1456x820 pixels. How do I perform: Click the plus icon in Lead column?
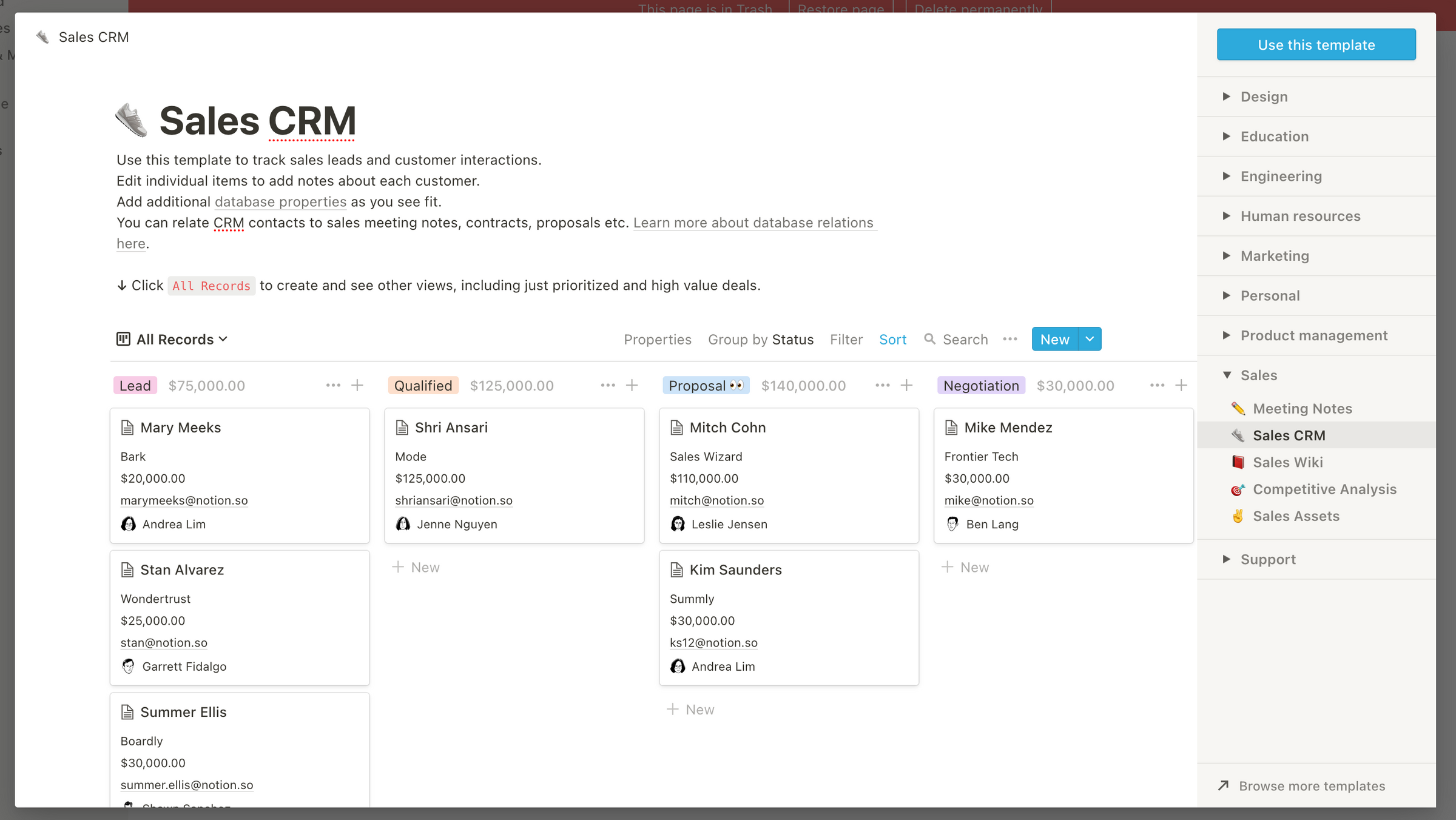tap(357, 385)
